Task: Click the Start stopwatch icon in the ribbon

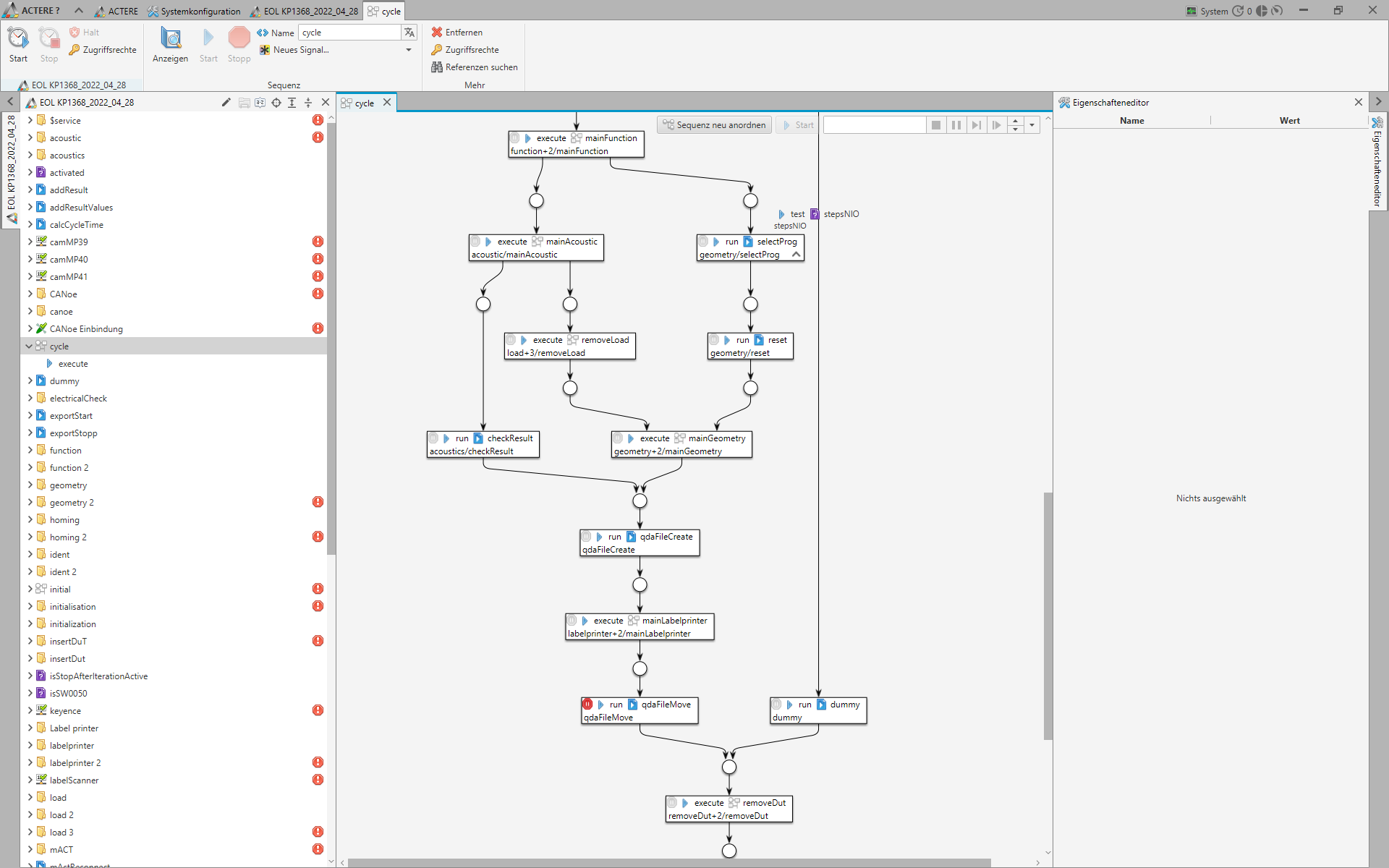Action: point(18,38)
